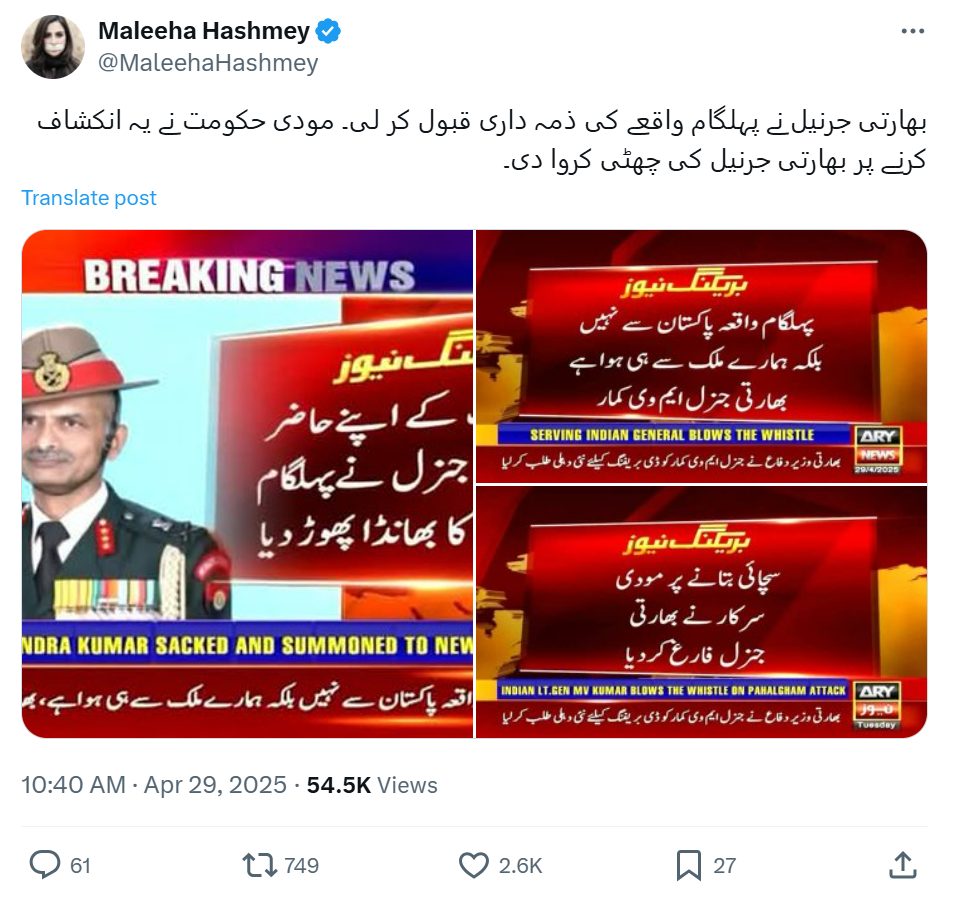Image resolution: width=953 pixels, height=902 pixels.
Task: Click the repost arrows icon
Action: (260, 865)
